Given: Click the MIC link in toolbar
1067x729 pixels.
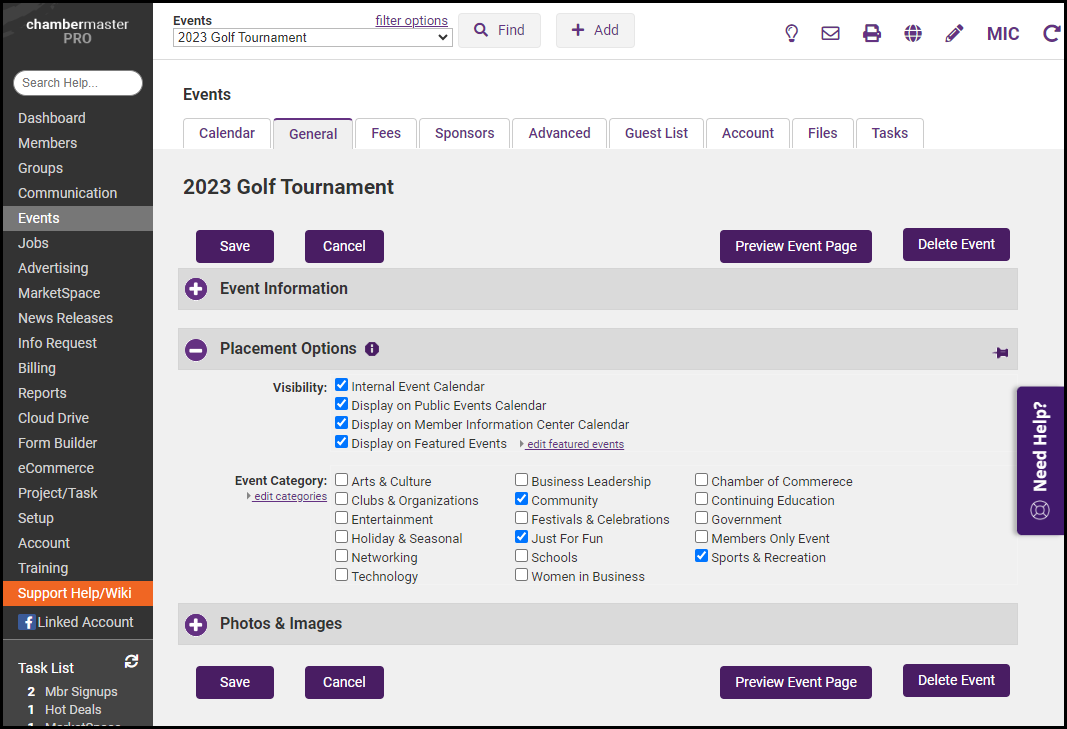Looking at the screenshot, I should (1003, 33).
